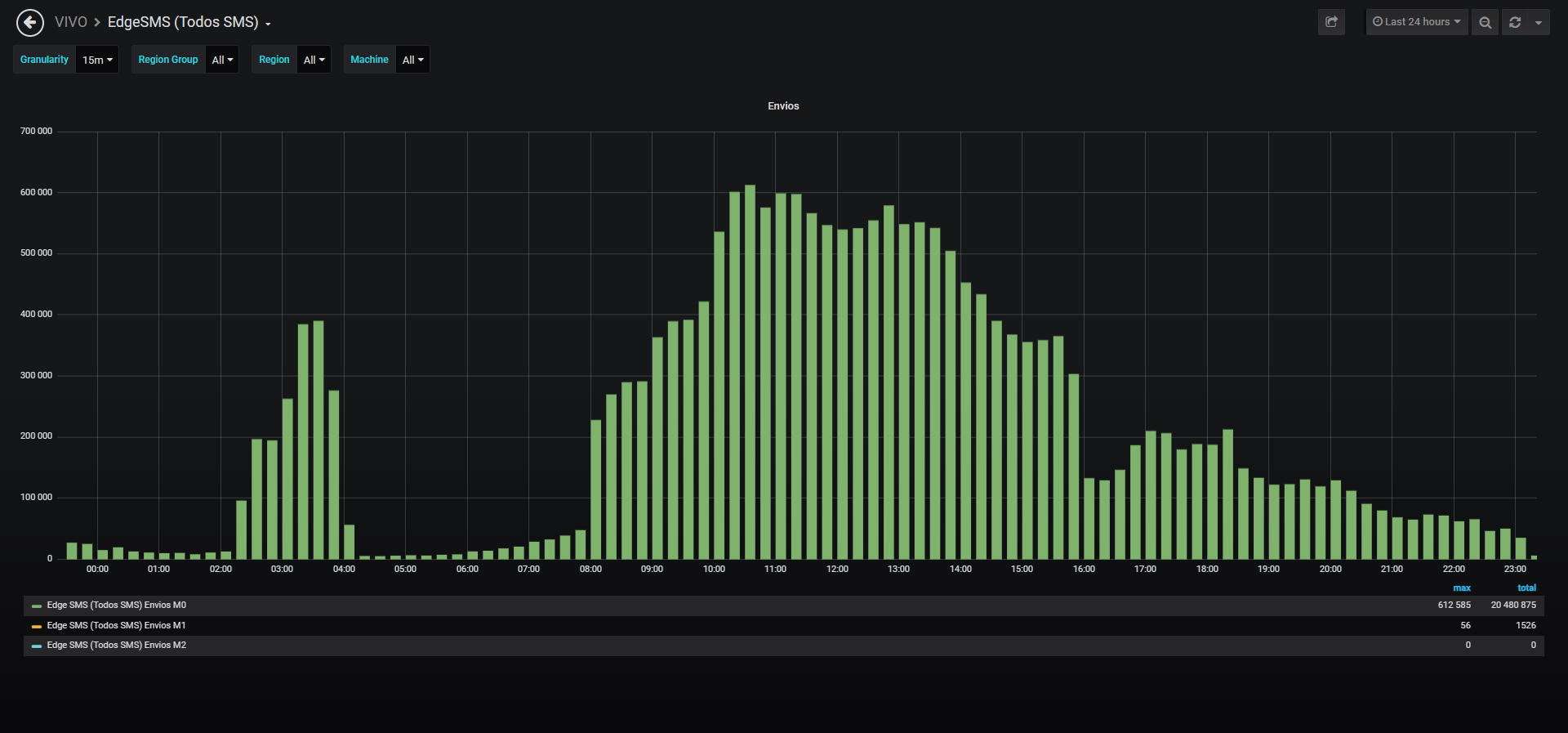The width and height of the screenshot is (1568, 733).
Task: Click the yellow color swatch for Envios M1
Action: click(x=37, y=627)
